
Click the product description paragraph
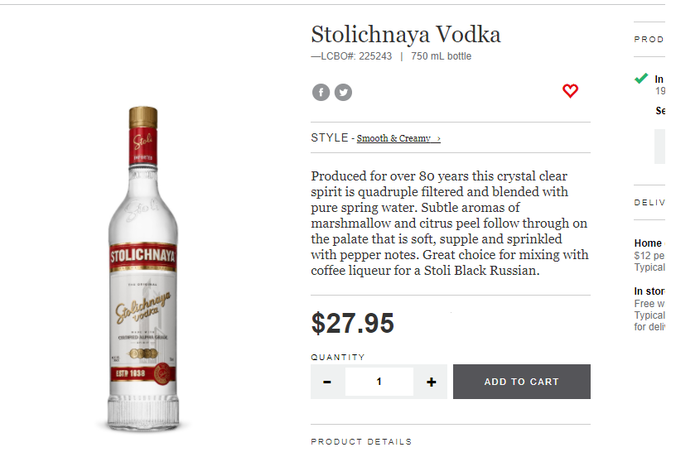click(450, 222)
